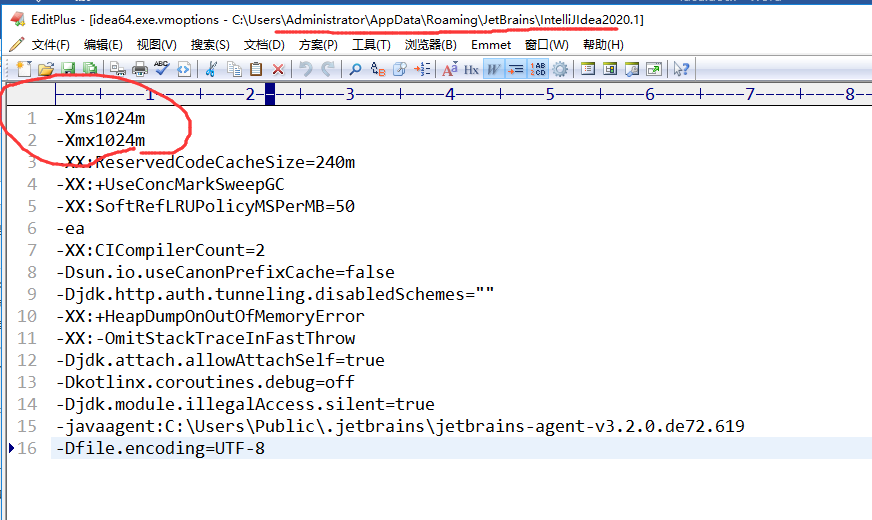Toggle Word Wrap W button
The height and width of the screenshot is (520, 872).
point(493,69)
